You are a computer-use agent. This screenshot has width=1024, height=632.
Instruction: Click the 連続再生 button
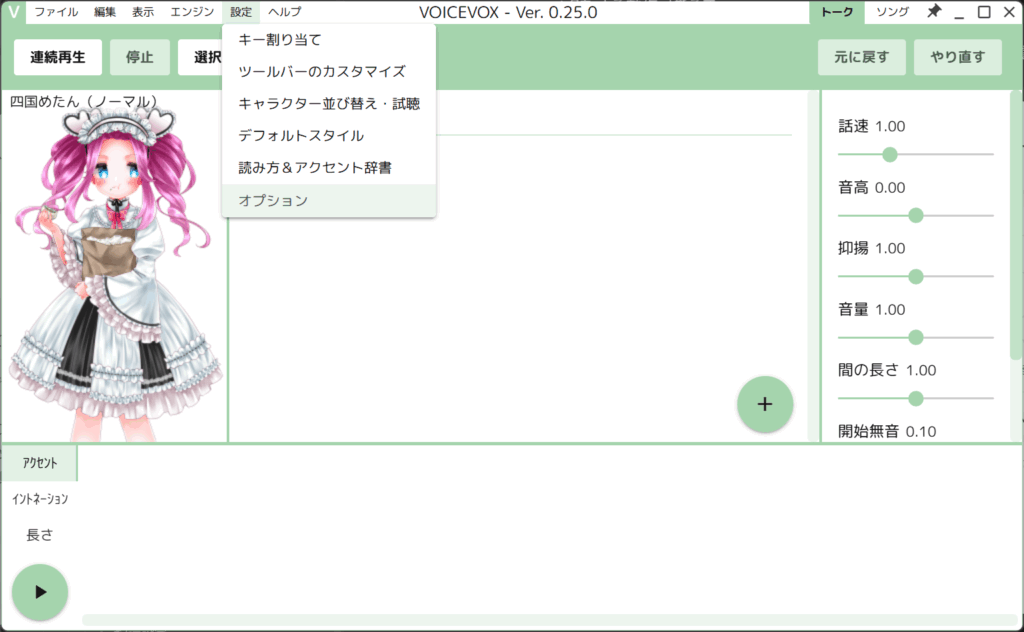(58, 57)
